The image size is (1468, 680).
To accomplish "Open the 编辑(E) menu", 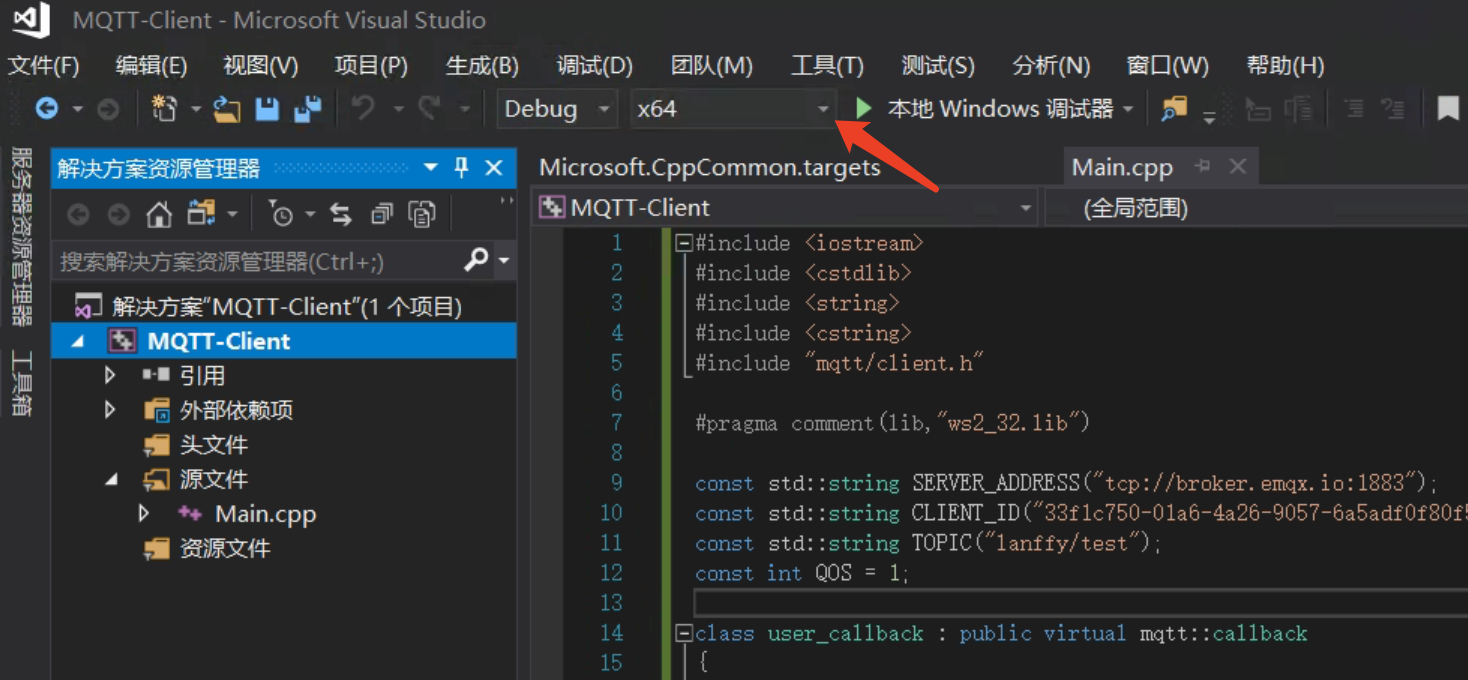I will pyautogui.click(x=152, y=66).
